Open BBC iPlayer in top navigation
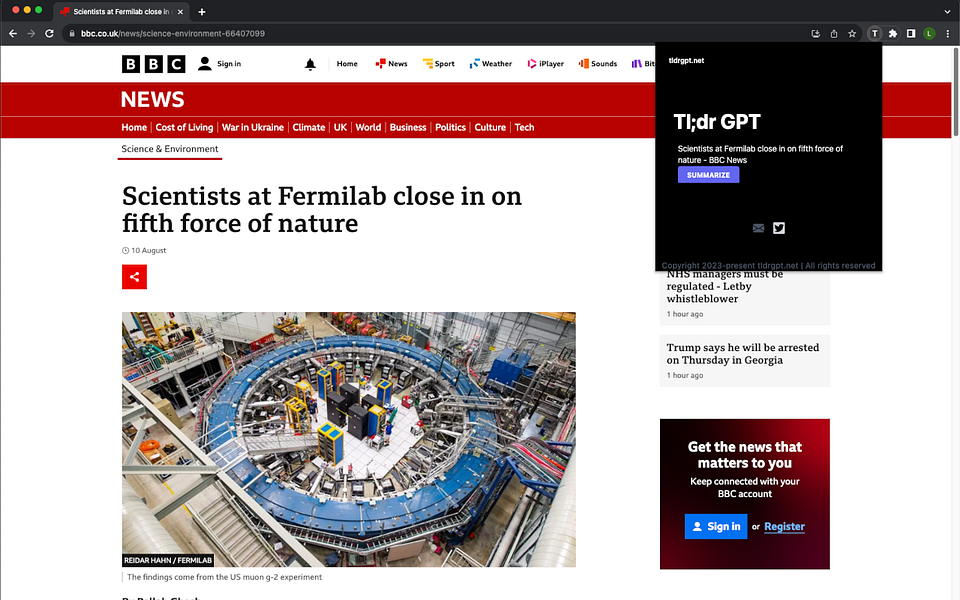Screen dimensions: 960x600 point(546,64)
